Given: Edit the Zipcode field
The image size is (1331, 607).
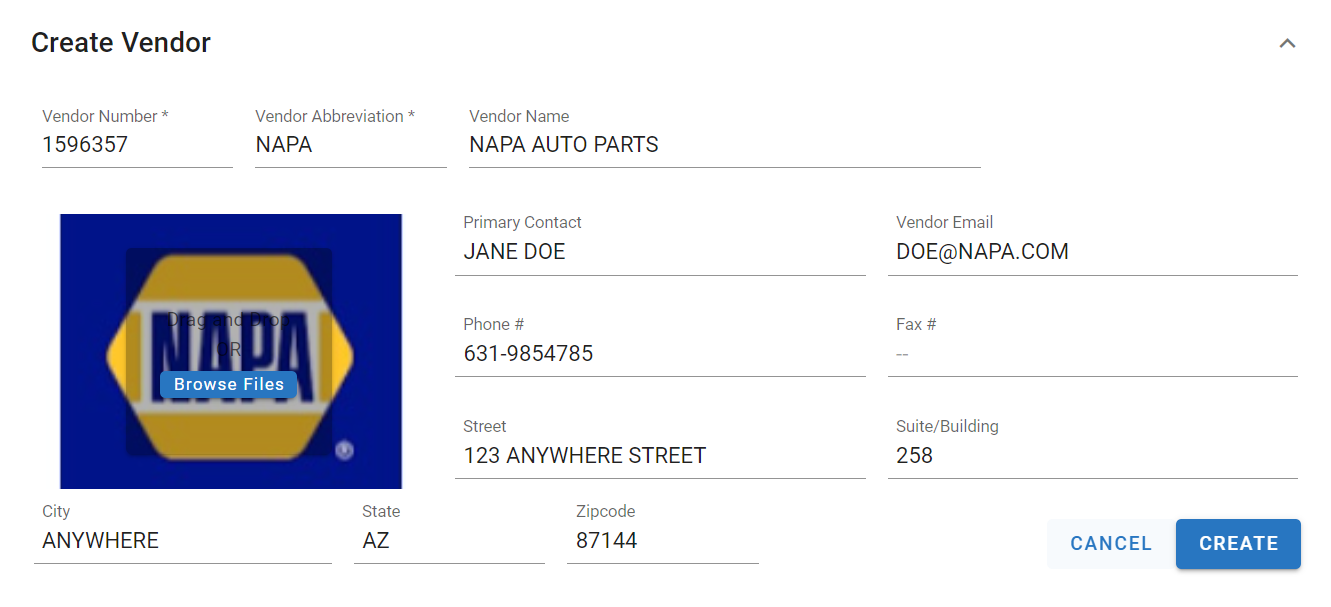Looking at the screenshot, I should [662, 541].
